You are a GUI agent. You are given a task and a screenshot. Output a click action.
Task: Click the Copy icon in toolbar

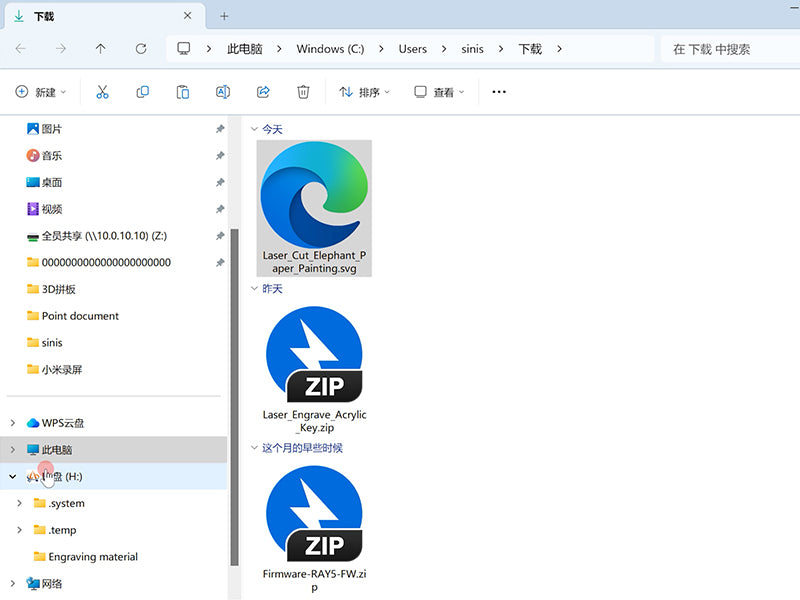[x=142, y=92]
